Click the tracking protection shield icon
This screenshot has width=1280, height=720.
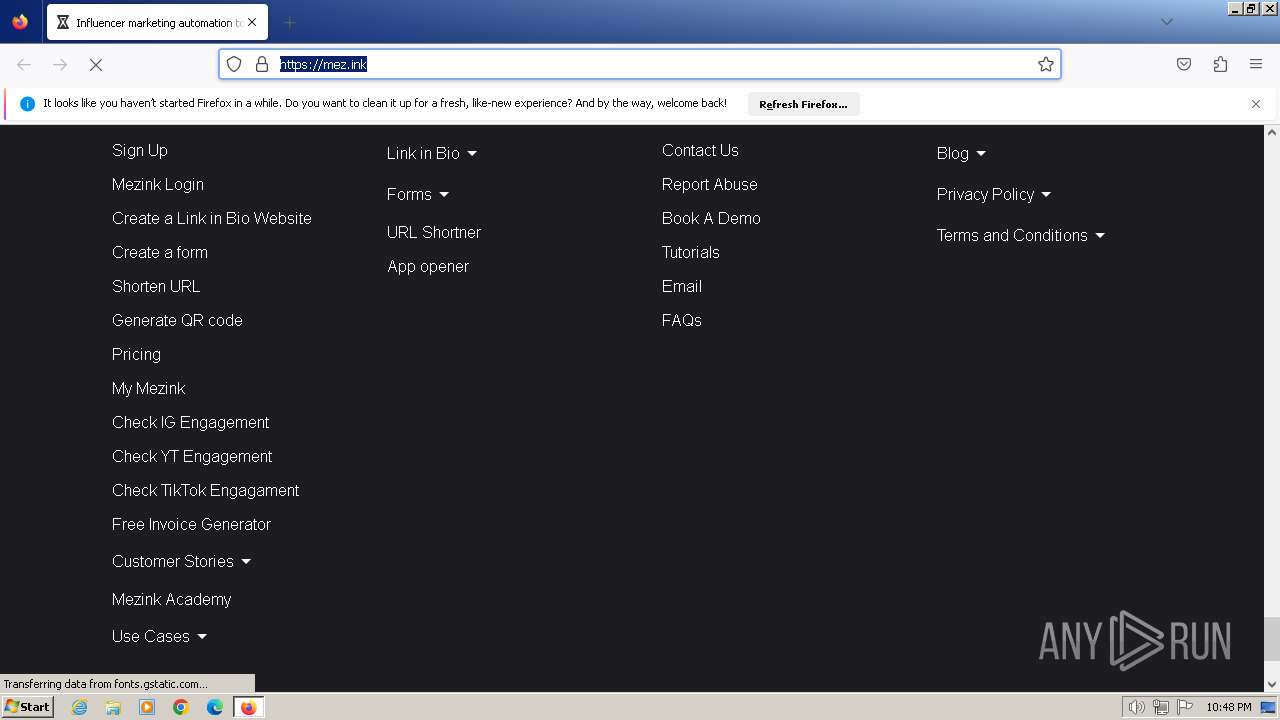click(x=234, y=64)
